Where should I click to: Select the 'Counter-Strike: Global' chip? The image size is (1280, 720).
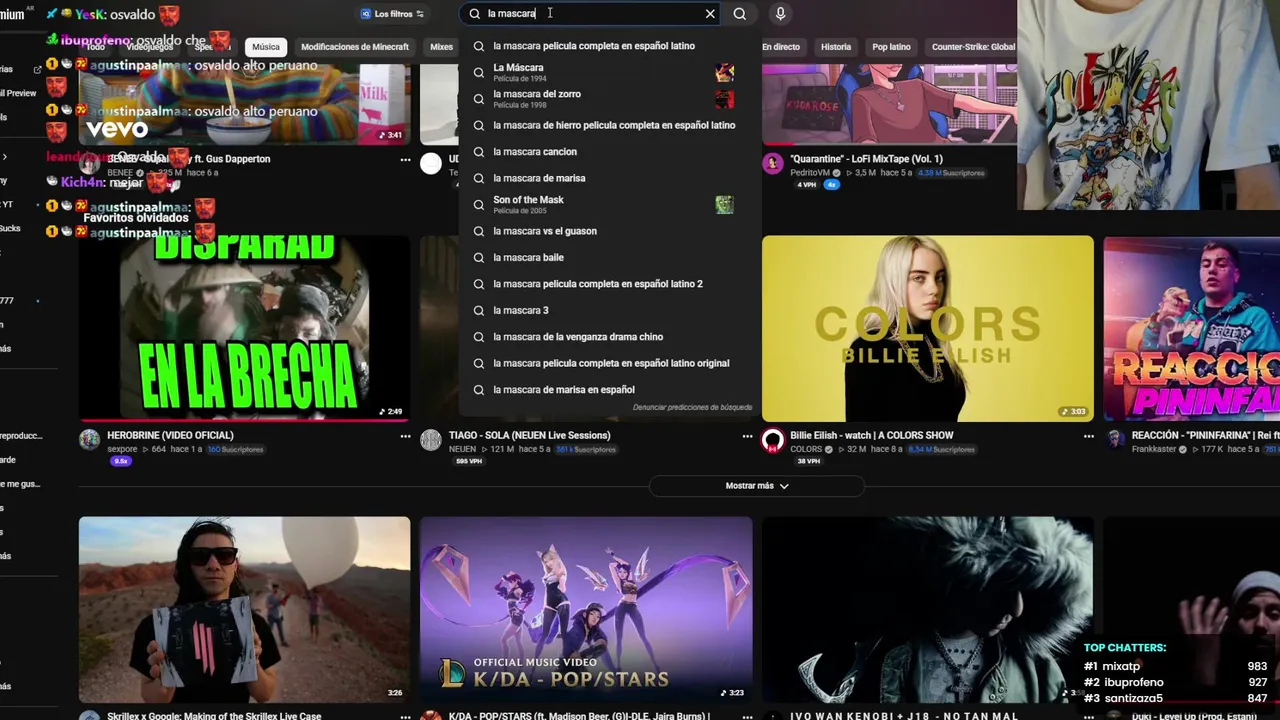tap(973, 47)
